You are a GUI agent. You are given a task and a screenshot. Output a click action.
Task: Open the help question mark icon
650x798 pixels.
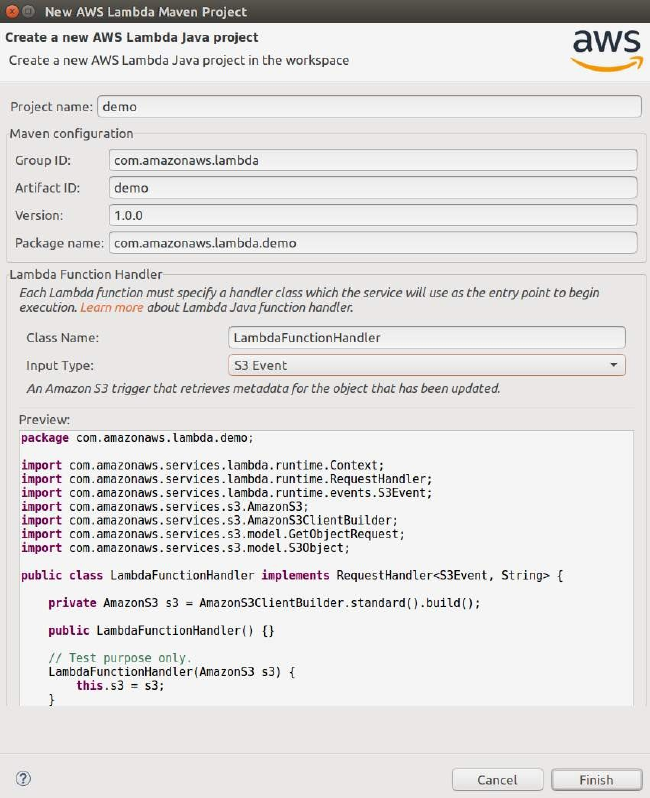click(x=24, y=778)
